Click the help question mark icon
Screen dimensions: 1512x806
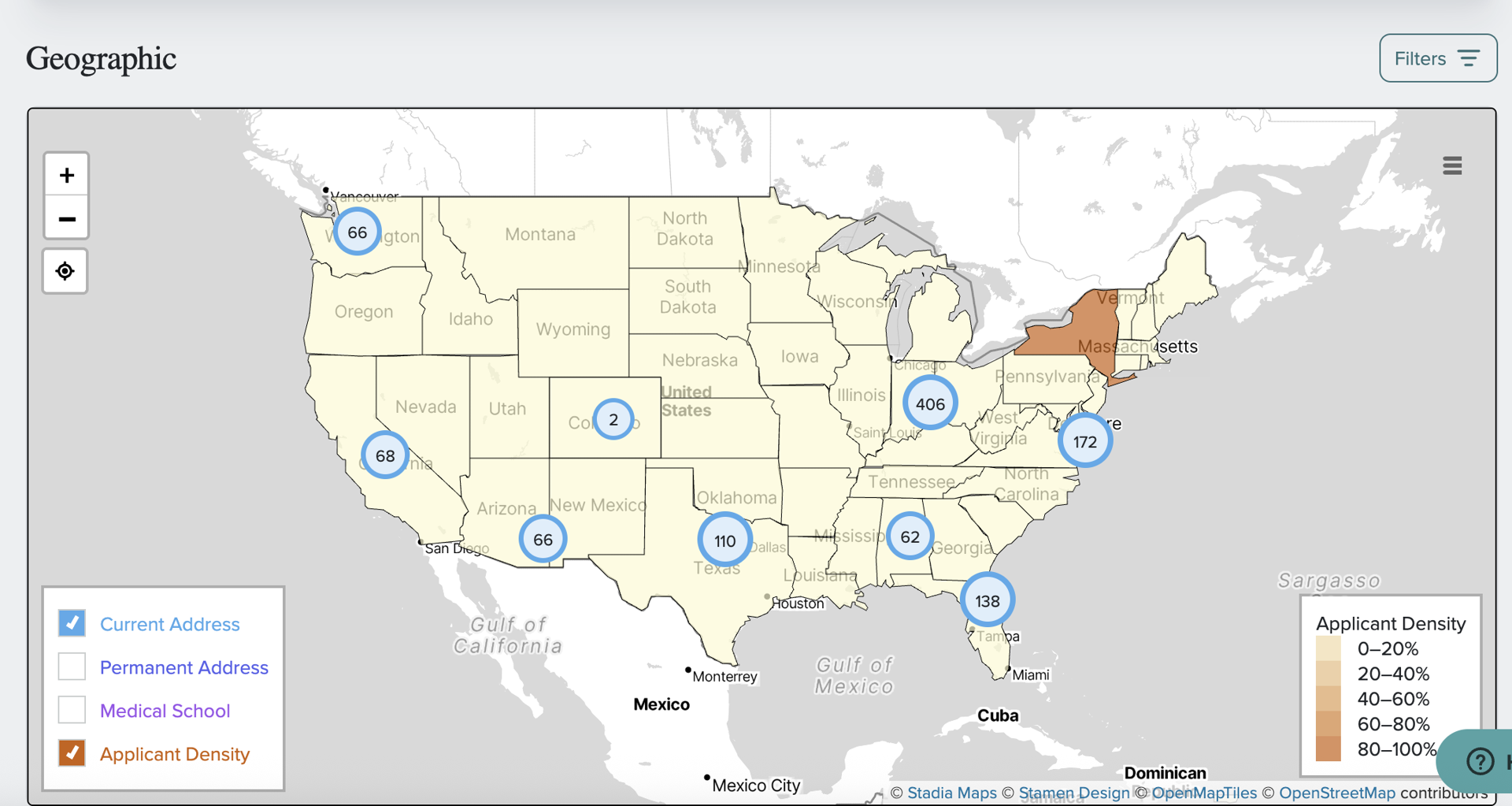point(1480,761)
